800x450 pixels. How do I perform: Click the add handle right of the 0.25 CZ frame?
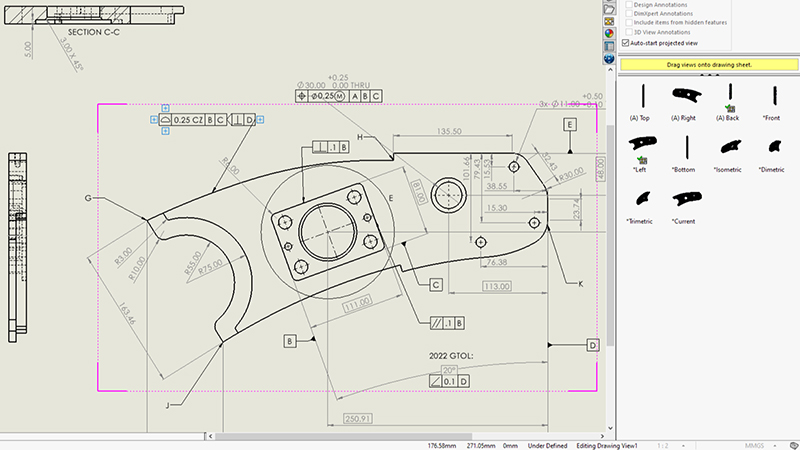260,120
